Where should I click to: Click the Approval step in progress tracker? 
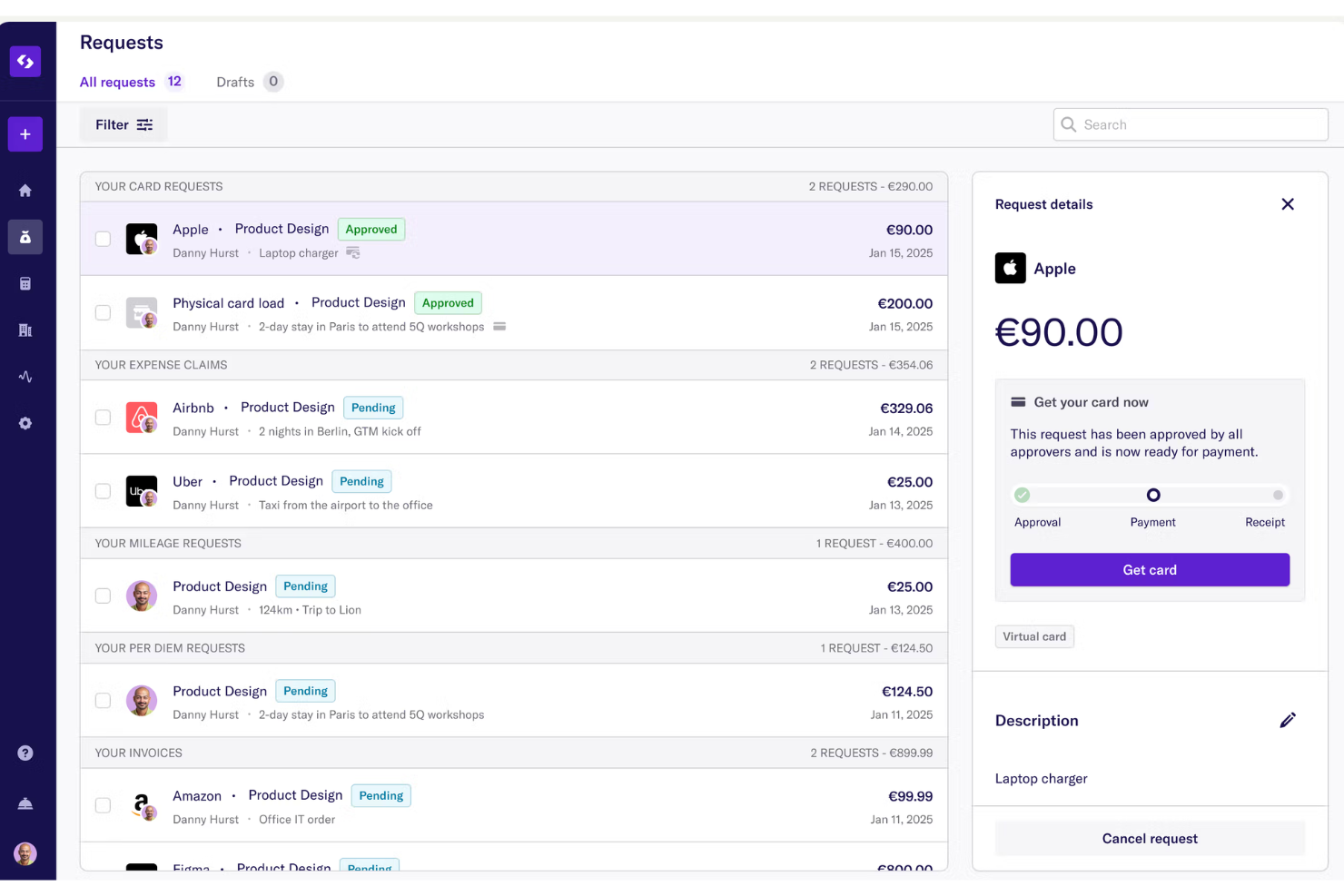1023,495
